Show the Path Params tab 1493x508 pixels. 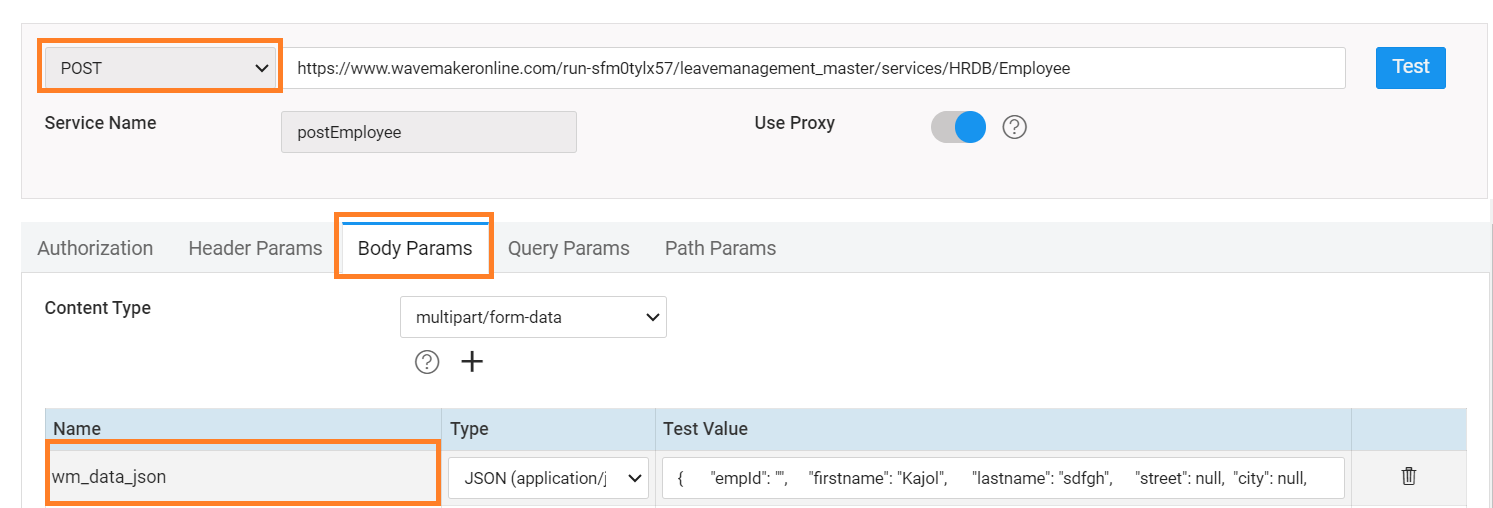pyautogui.click(x=720, y=248)
